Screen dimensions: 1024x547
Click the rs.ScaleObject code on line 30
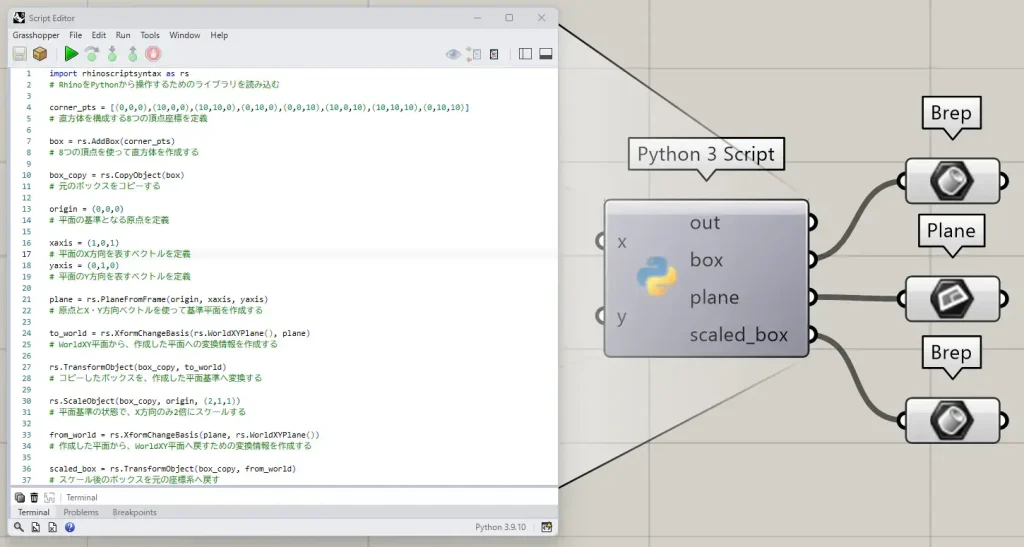pos(144,401)
